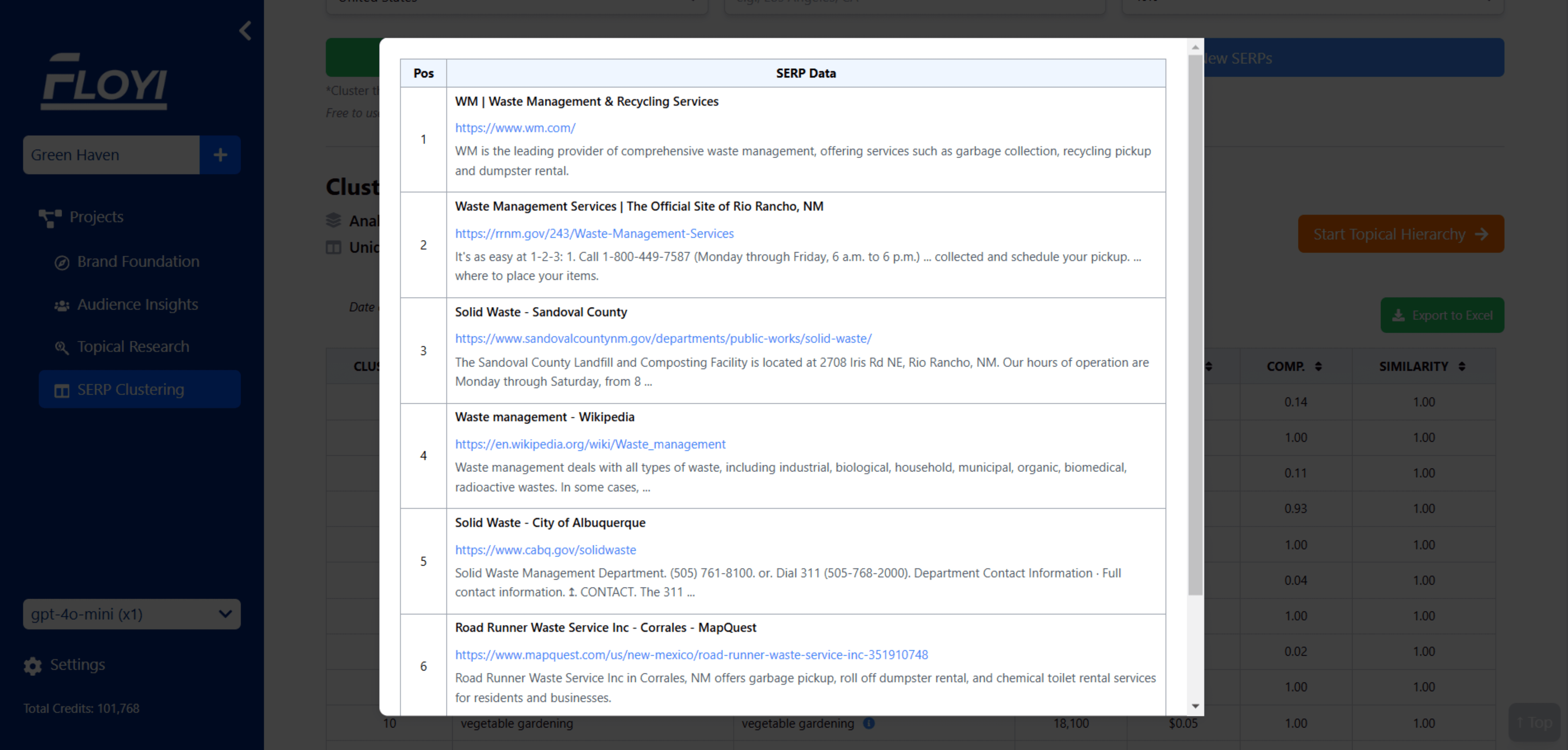Sort by the COMP. column

coord(1295,367)
